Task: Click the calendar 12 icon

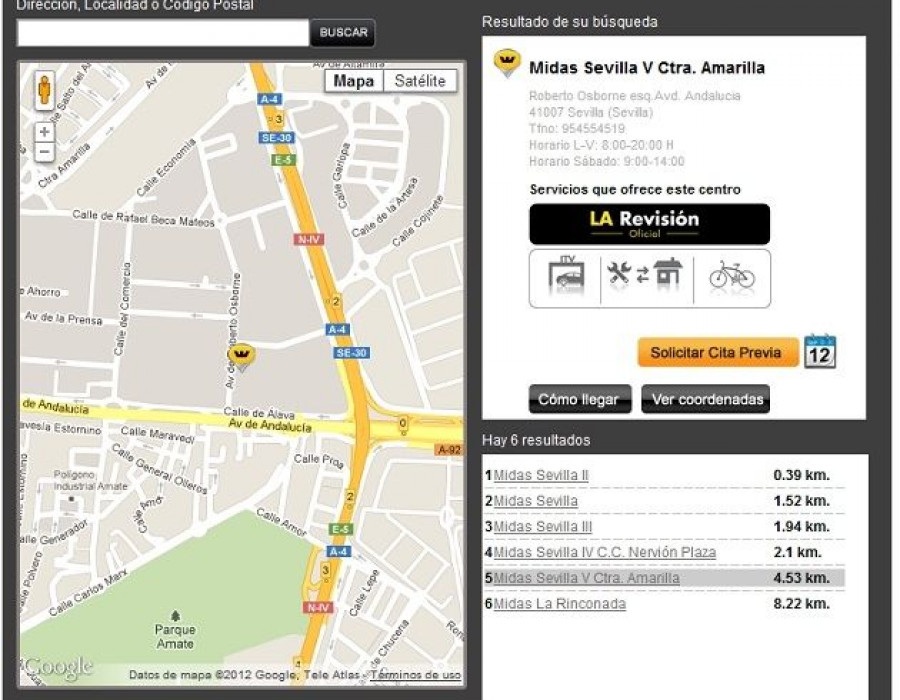Action: pos(820,351)
